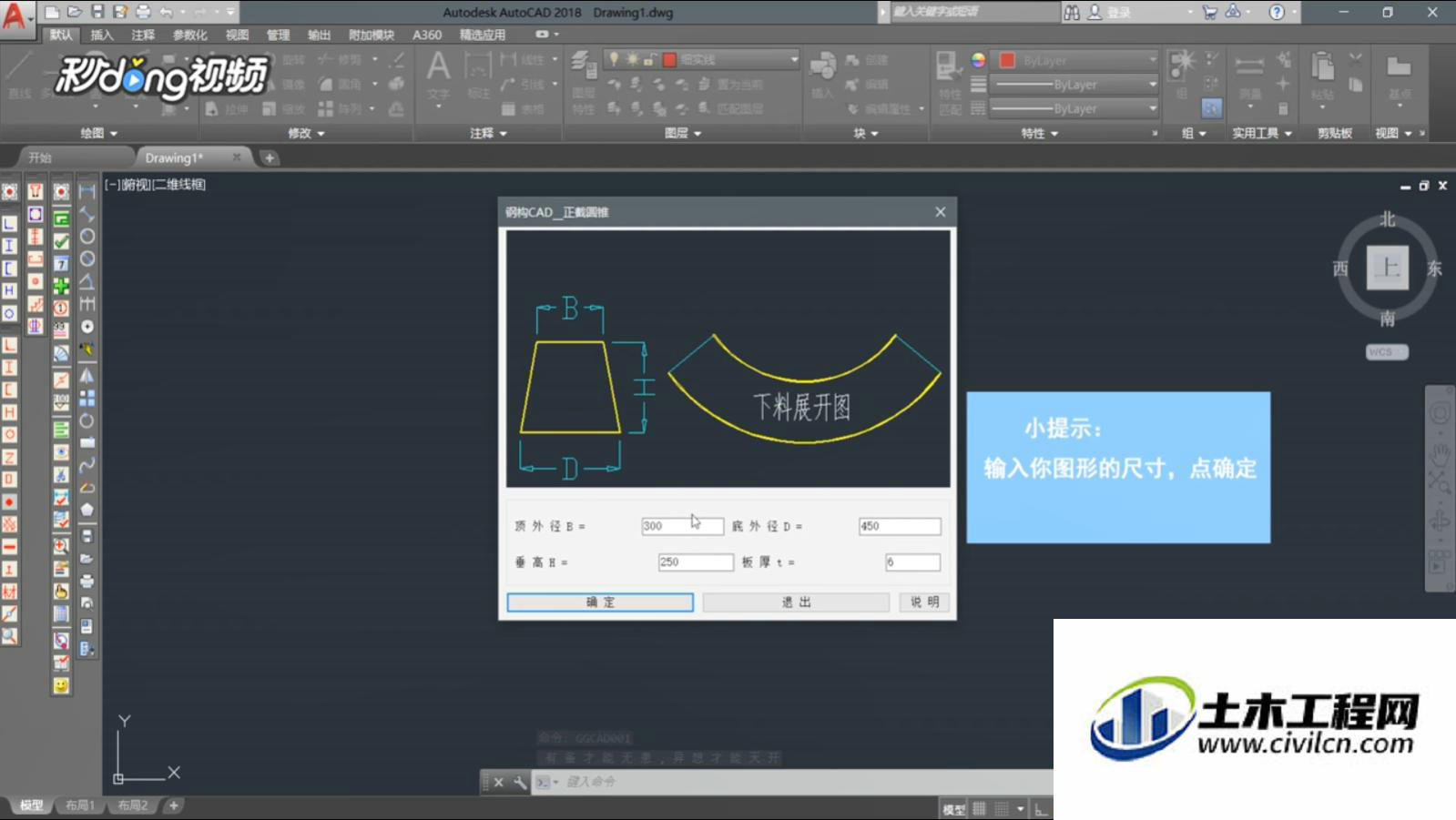The width and height of the screenshot is (1456, 820).
Task: Click the red H-section icon in the lower left toolbar
Action: (9, 412)
